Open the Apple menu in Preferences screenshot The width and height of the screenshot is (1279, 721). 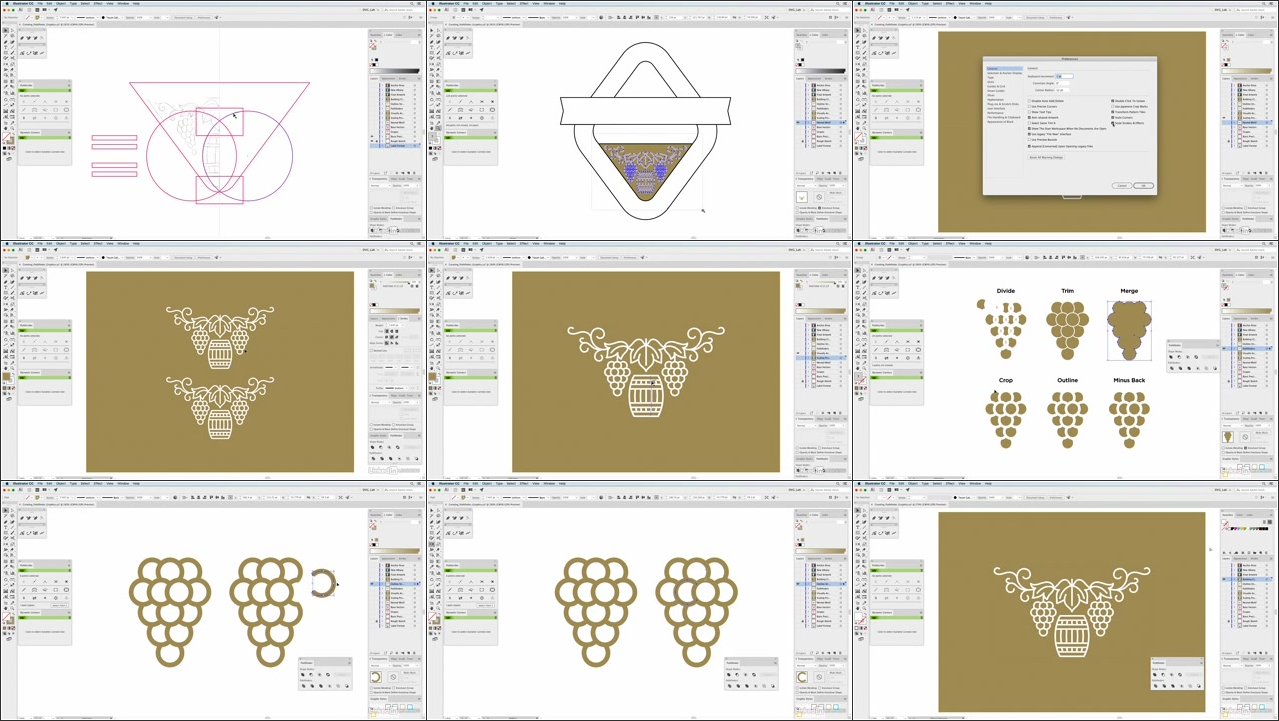(x=859, y=3)
